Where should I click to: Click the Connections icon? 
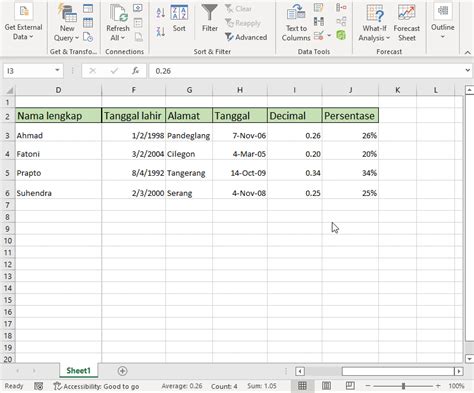point(138,8)
